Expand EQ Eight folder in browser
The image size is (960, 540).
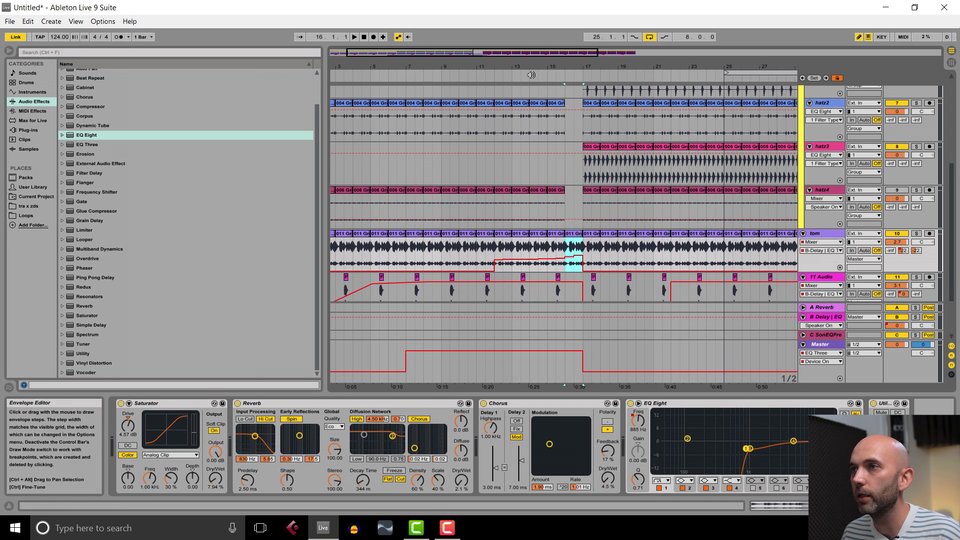62,135
